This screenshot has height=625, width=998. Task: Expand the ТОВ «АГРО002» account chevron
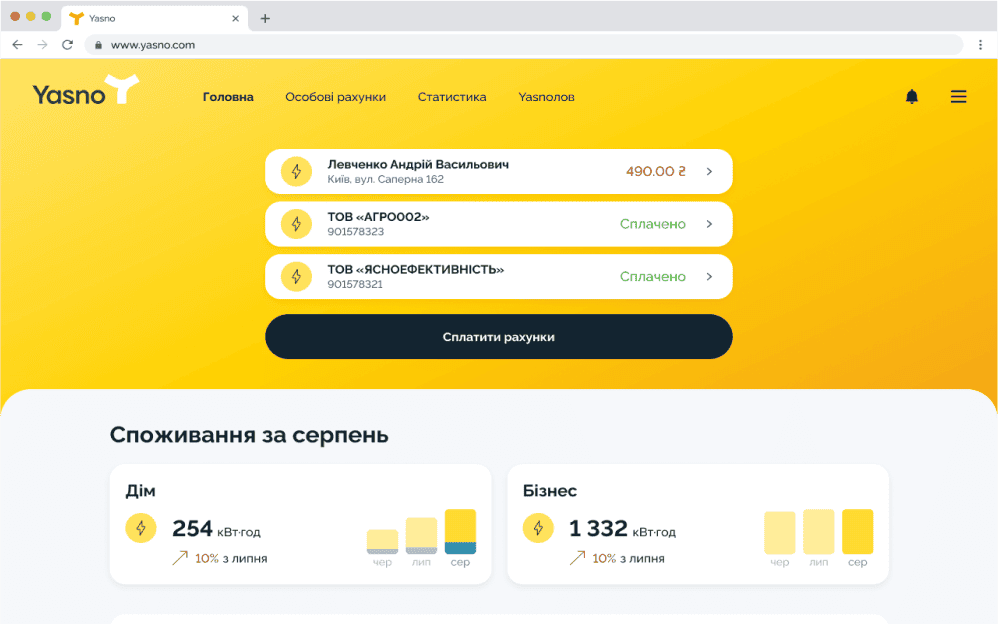tap(709, 224)
